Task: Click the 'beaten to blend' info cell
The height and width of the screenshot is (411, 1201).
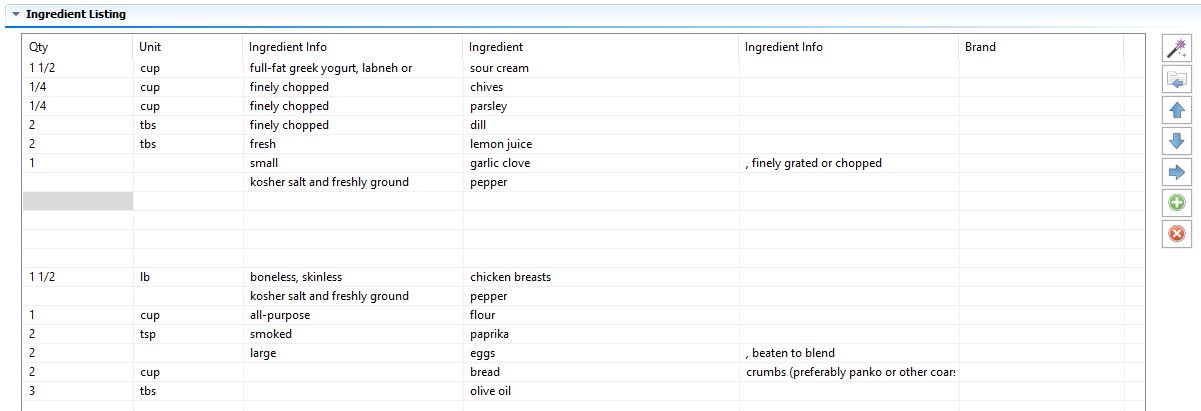Action: [x=849, y=353]
